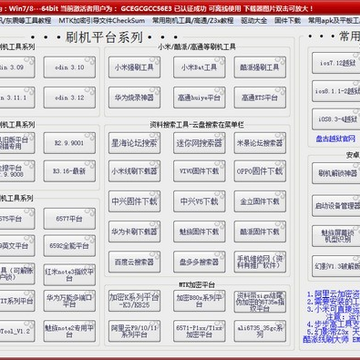This screenshot has height=360, width=360.
Task: Open the 驱动大全 menu
Action: pyautogui.click(x=254, y=20)
